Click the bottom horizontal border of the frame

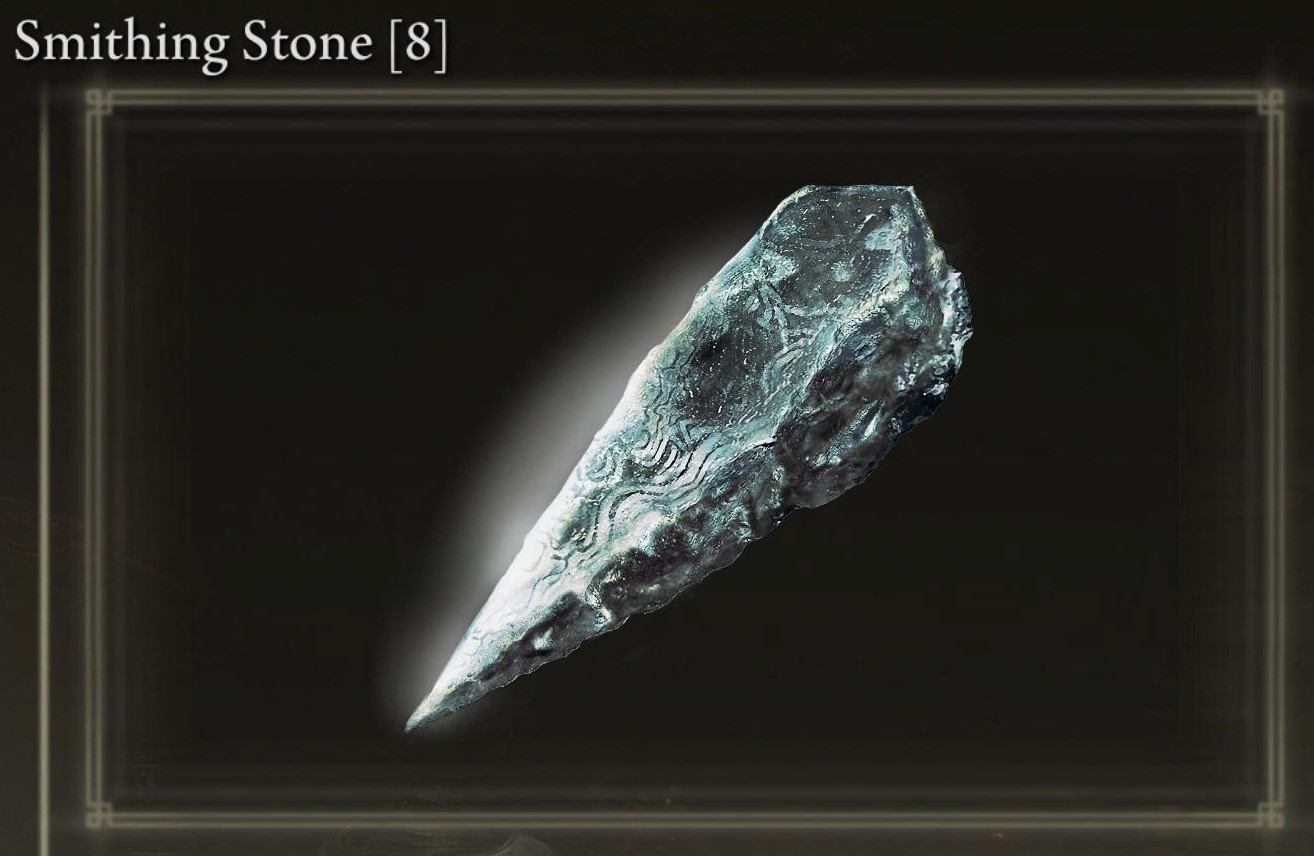click(684, 818)
